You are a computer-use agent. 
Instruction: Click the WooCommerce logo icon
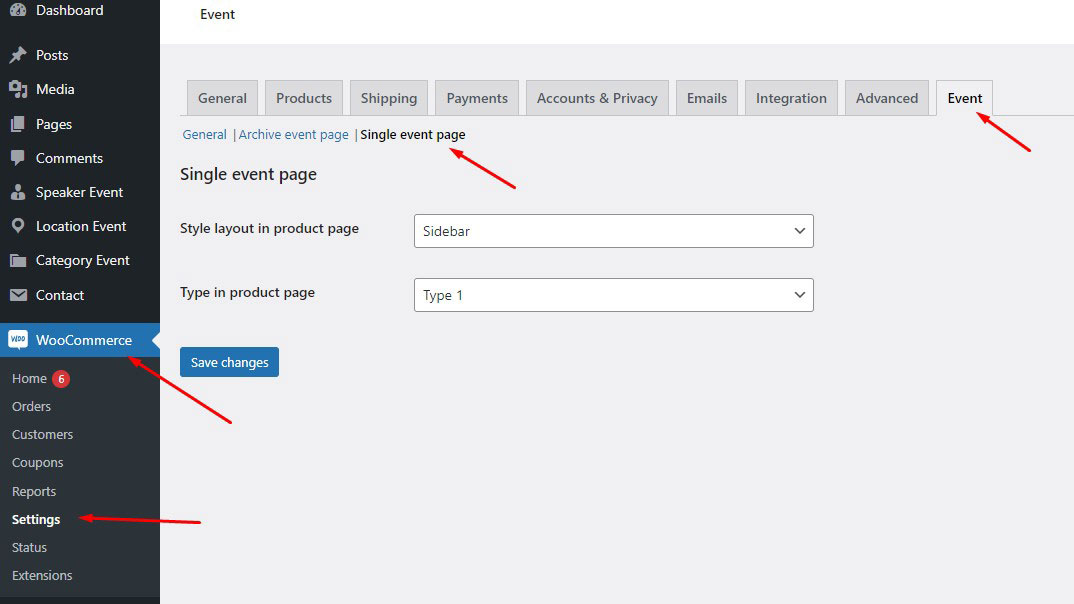(17, 339)
